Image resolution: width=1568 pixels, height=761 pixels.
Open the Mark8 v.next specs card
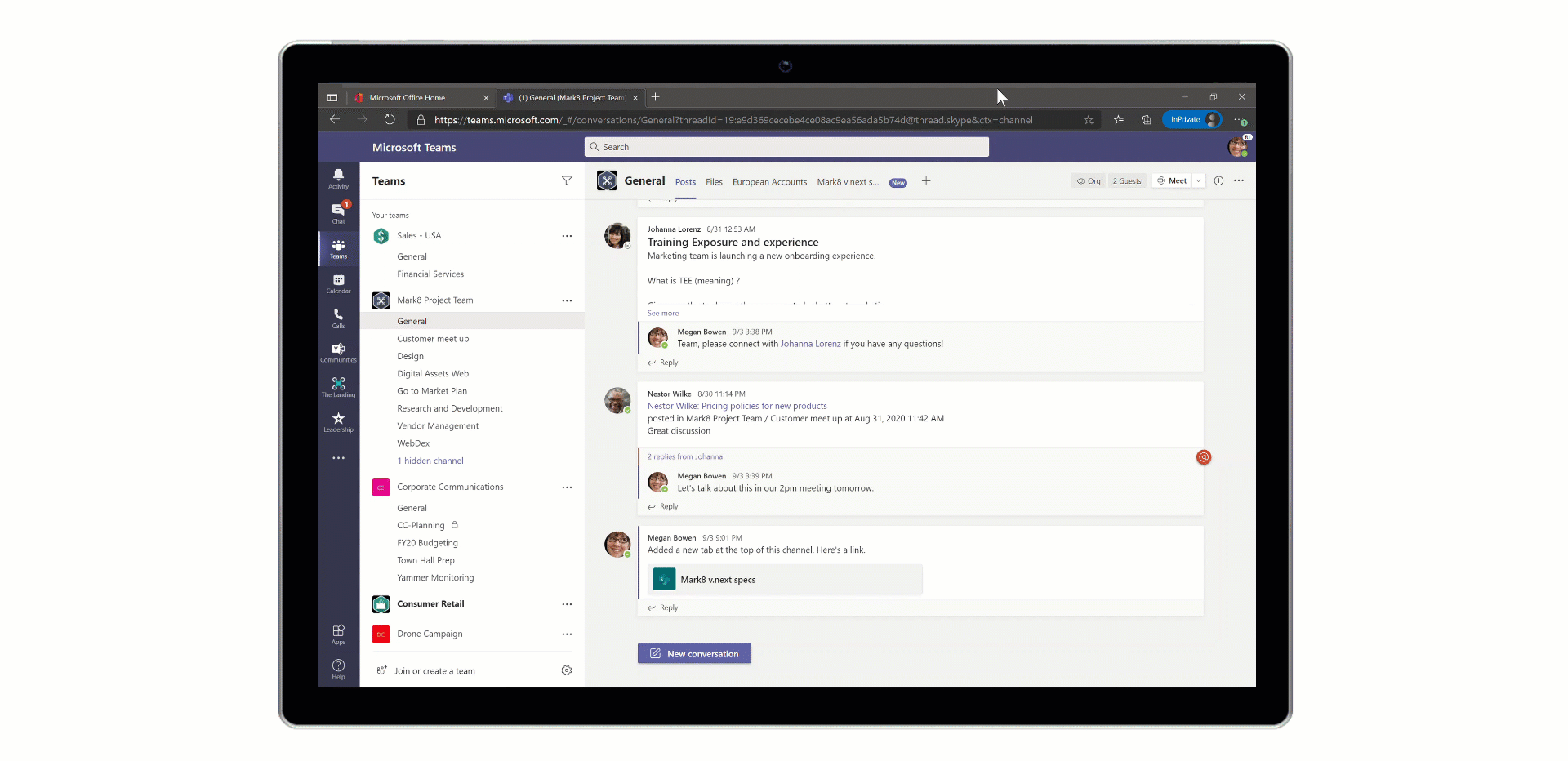785,580
